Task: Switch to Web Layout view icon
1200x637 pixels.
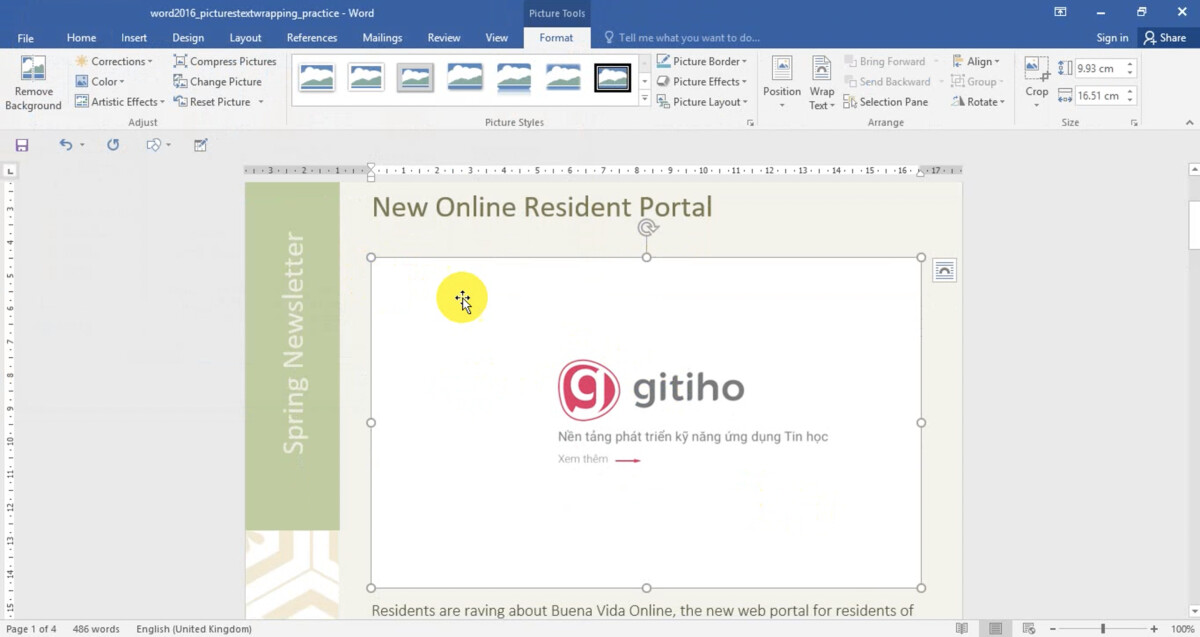Action: [1029, 629]
